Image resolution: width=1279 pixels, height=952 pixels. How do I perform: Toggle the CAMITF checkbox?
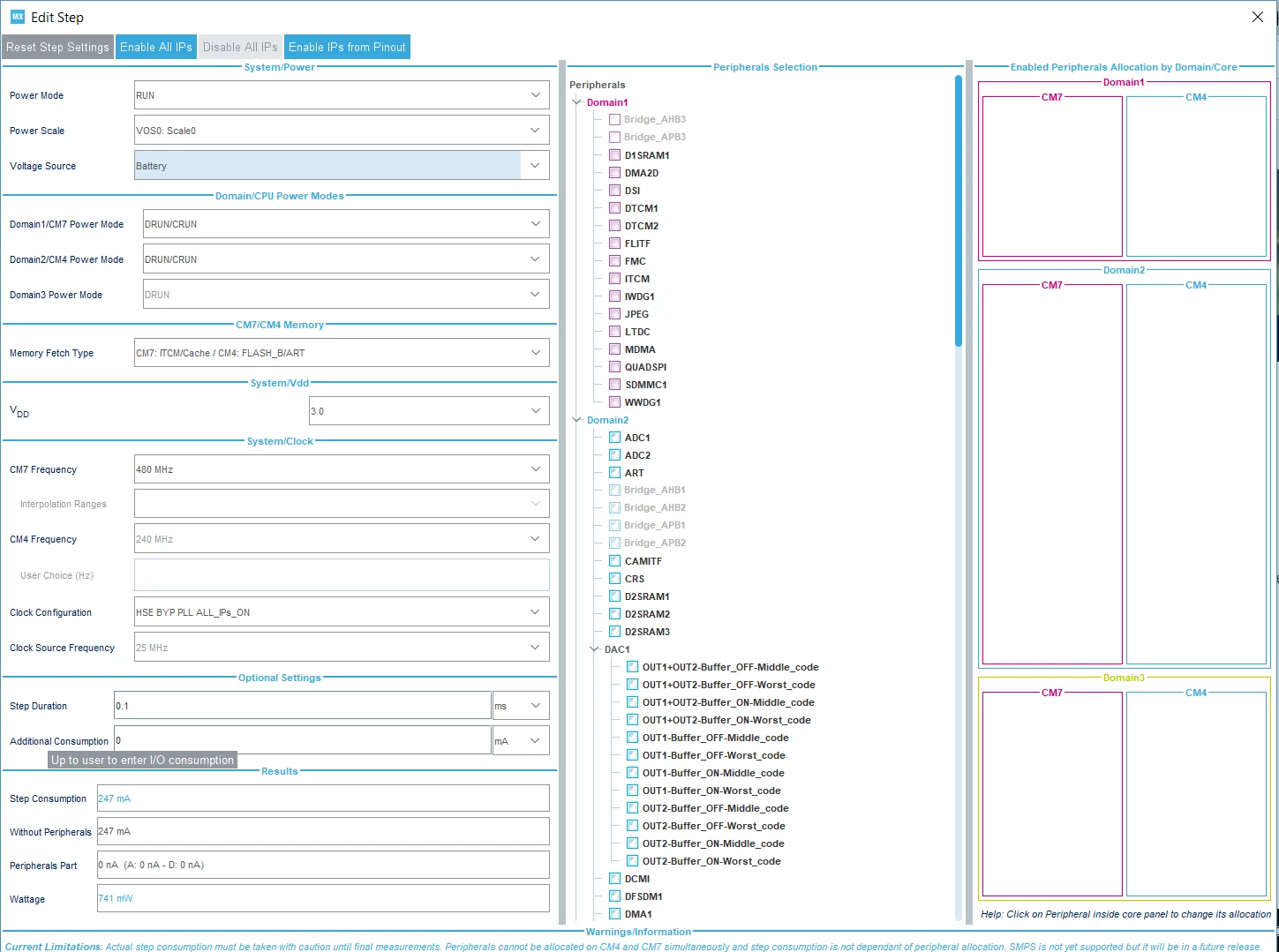(614, 561)
